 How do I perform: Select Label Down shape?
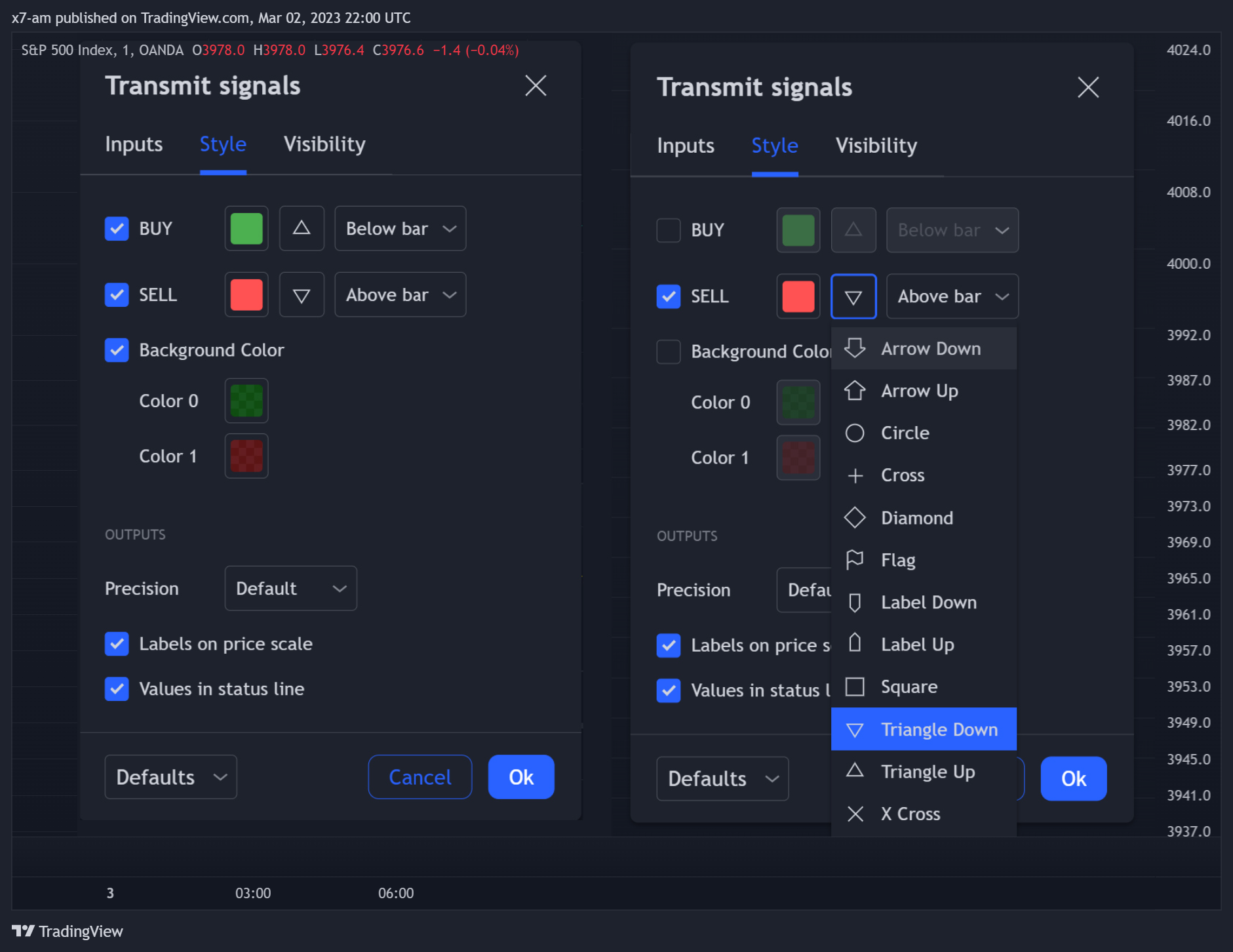[x=924, y=602]
